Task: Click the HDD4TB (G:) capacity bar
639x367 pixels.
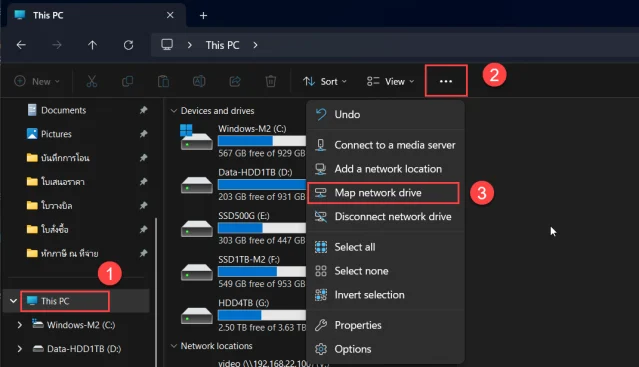Action: click(x=262, y=315)
